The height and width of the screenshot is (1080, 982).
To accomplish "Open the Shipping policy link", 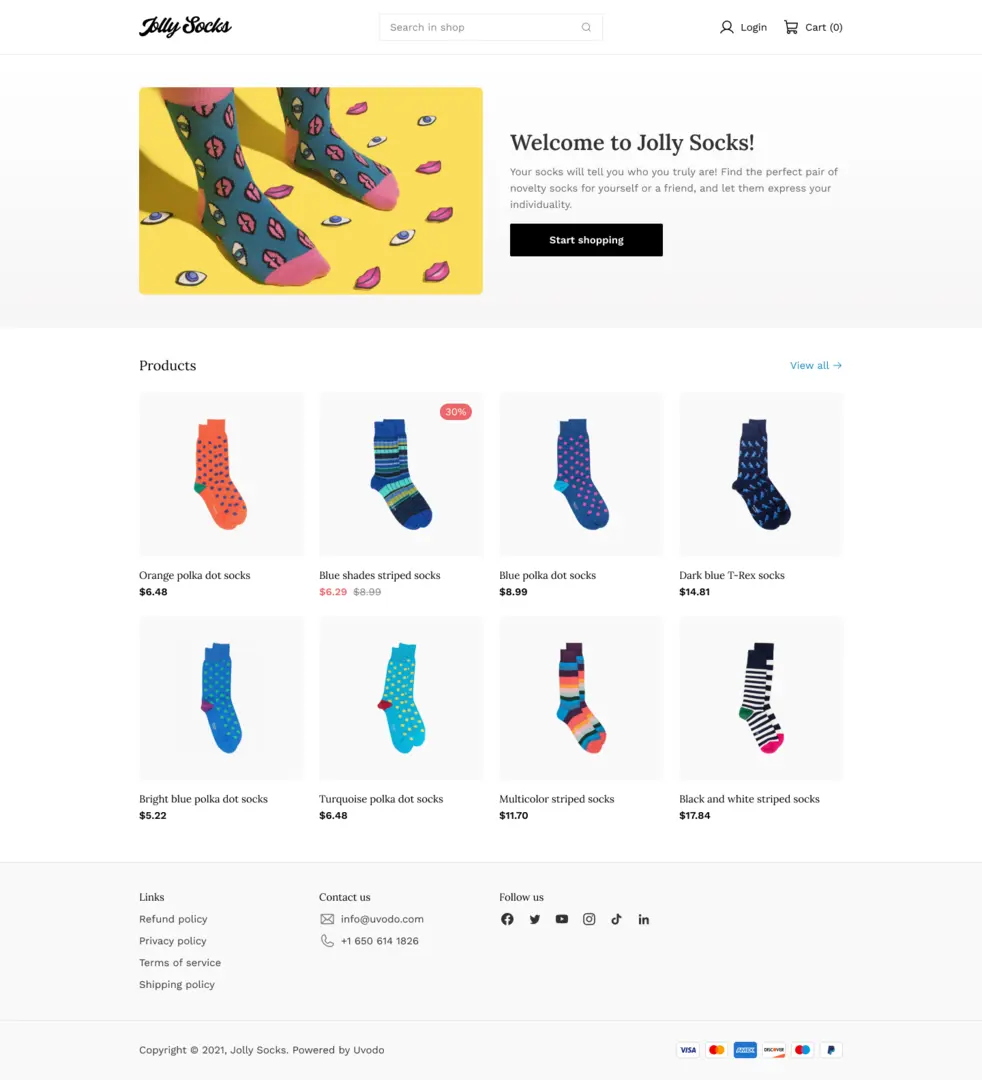I will pos(177,984).
